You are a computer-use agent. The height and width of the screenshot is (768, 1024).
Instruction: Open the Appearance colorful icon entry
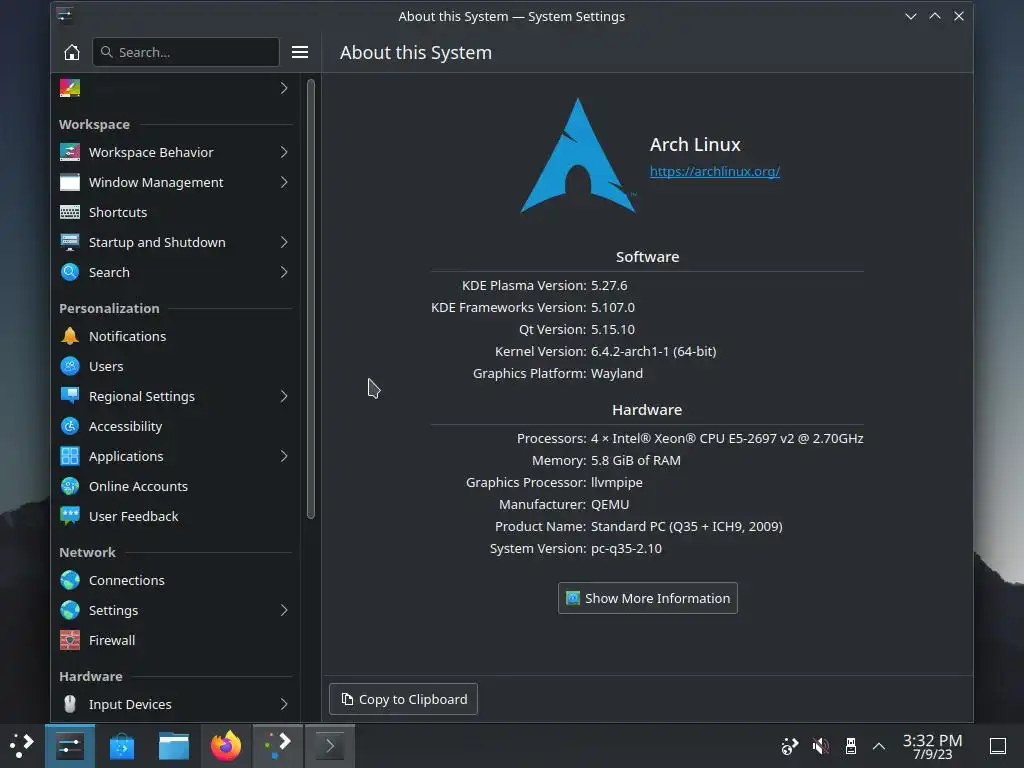[70, 88]
